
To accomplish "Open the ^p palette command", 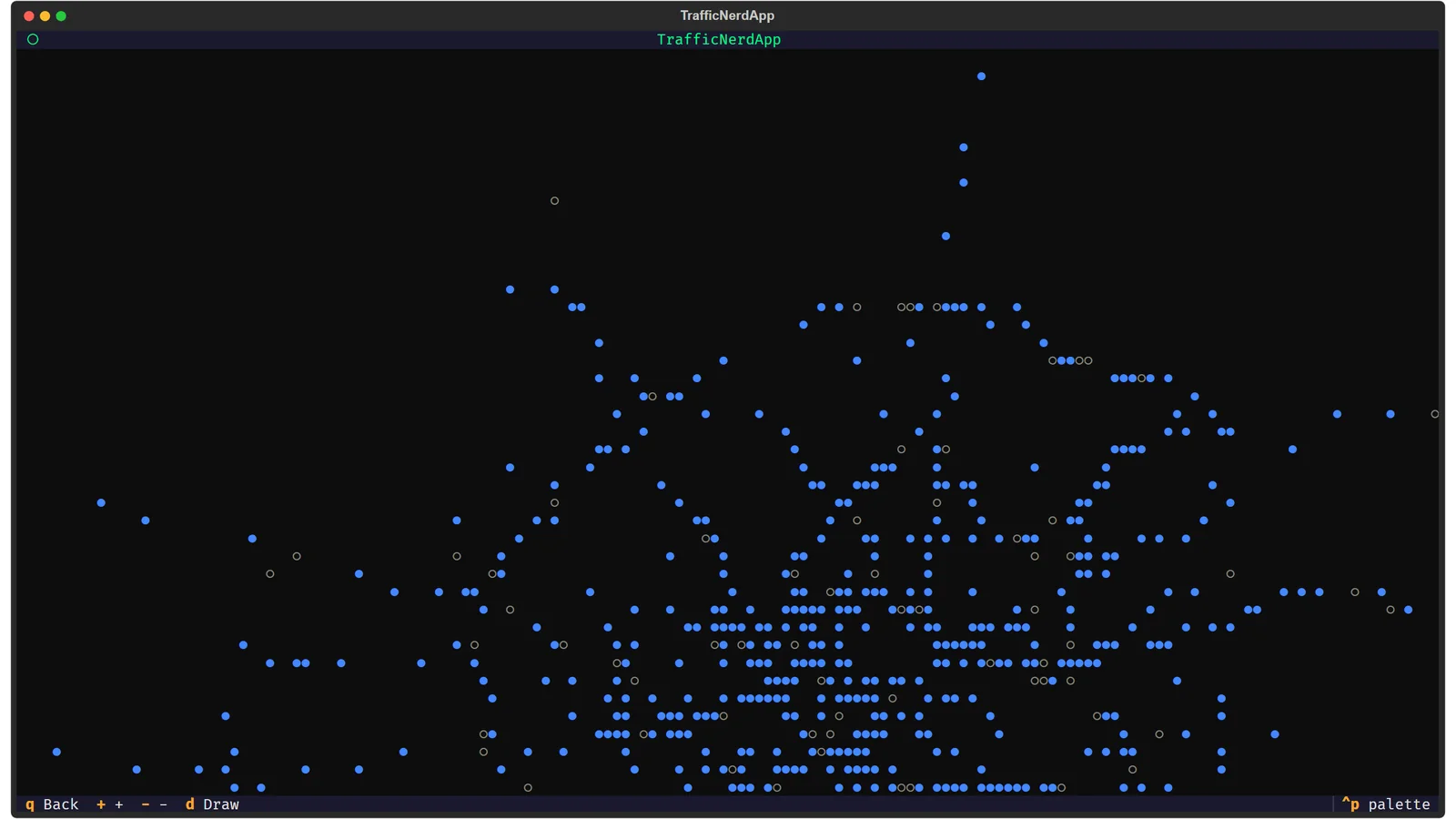I will [1386, 804].
